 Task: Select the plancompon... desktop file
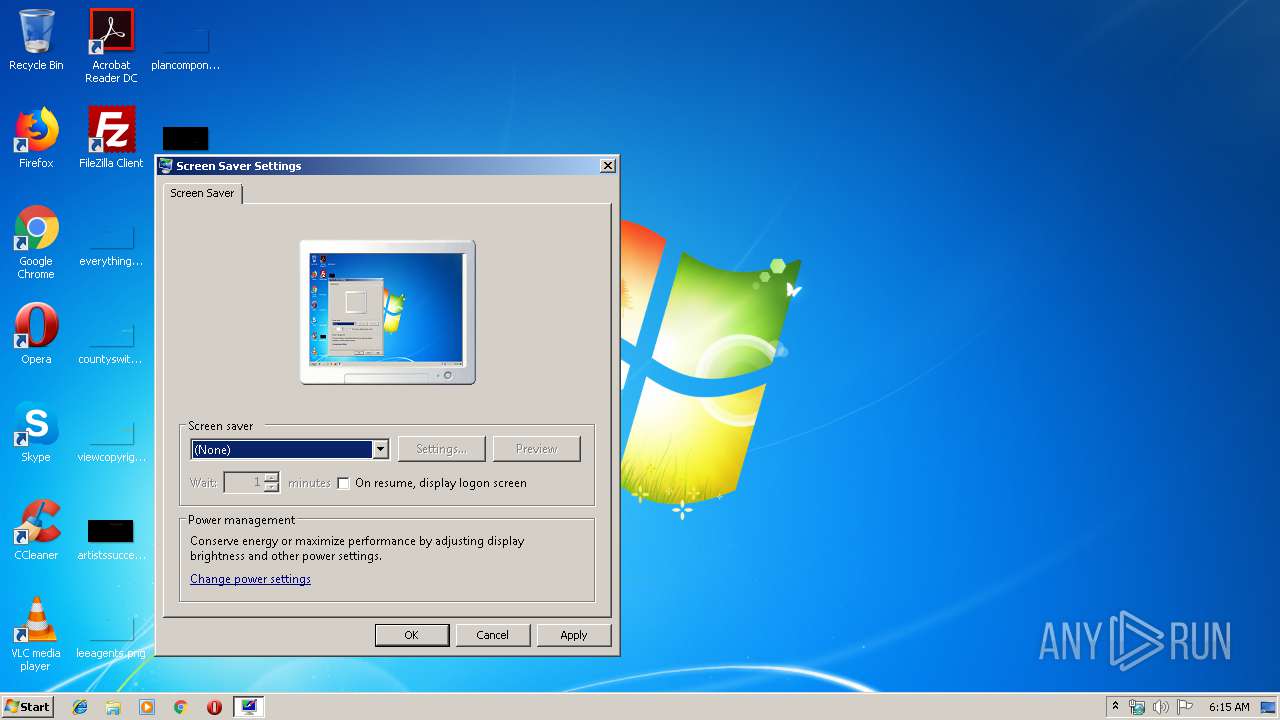tap(185, 46)
